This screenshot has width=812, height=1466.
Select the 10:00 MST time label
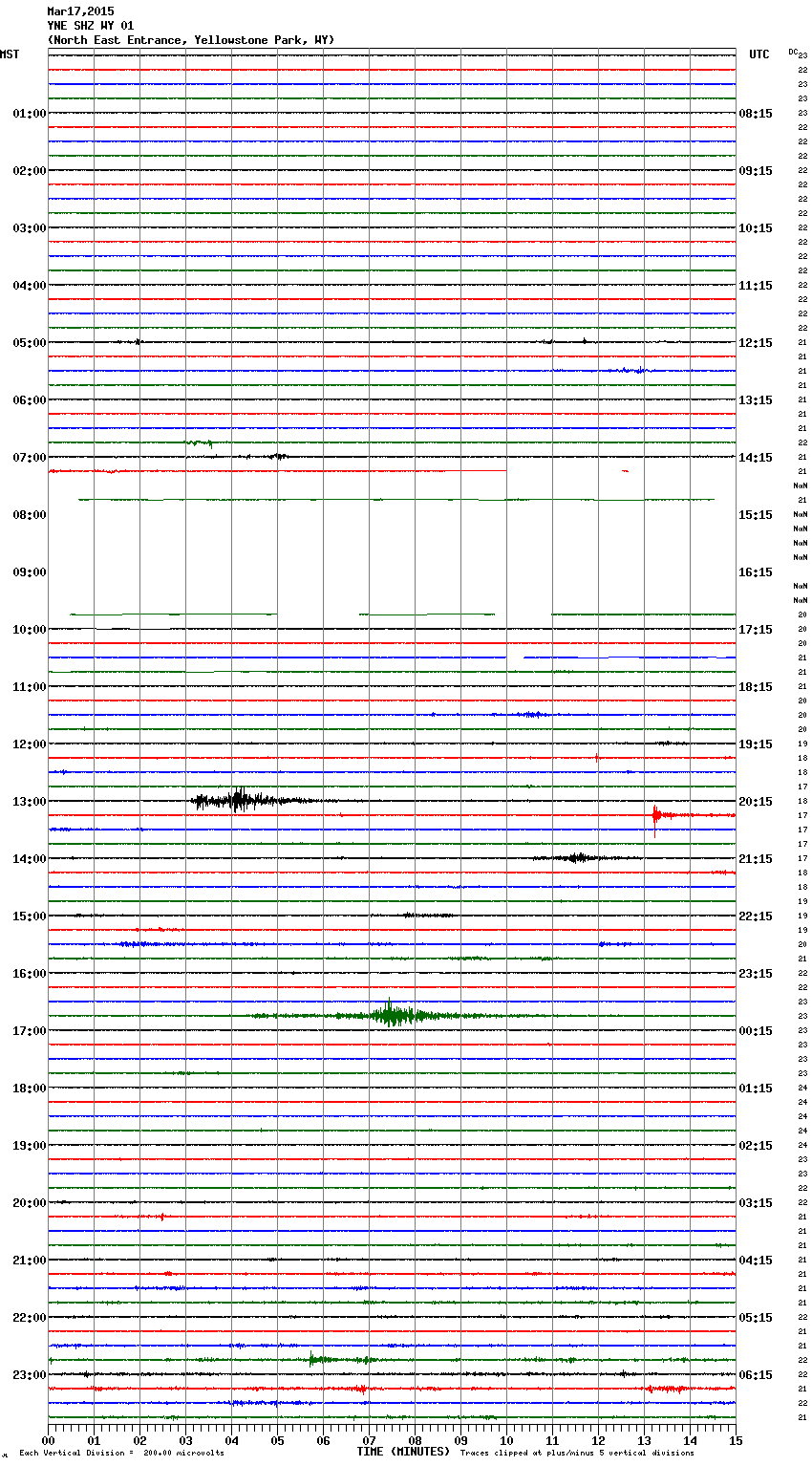pos(30,629)
